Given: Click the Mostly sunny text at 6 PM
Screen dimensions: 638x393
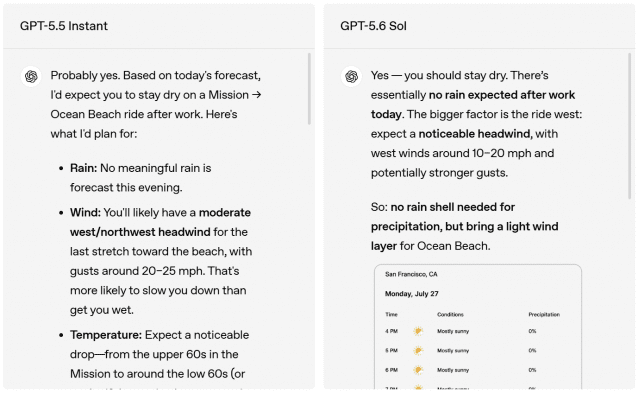Looking at the screenshot, I should click(x=453, y=370).
